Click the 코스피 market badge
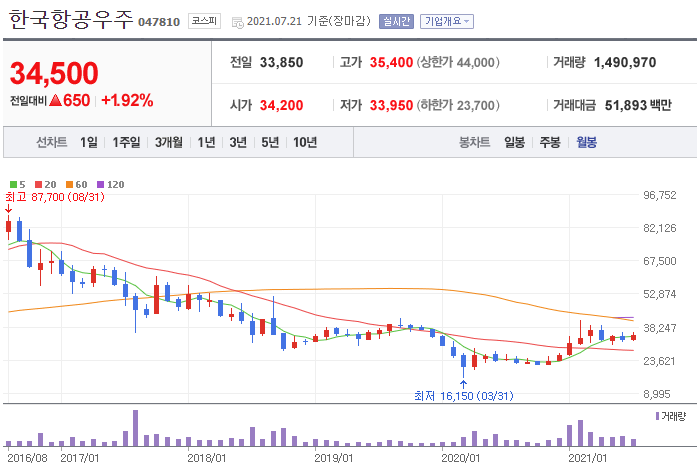697x476 pixels. point(204,21)
